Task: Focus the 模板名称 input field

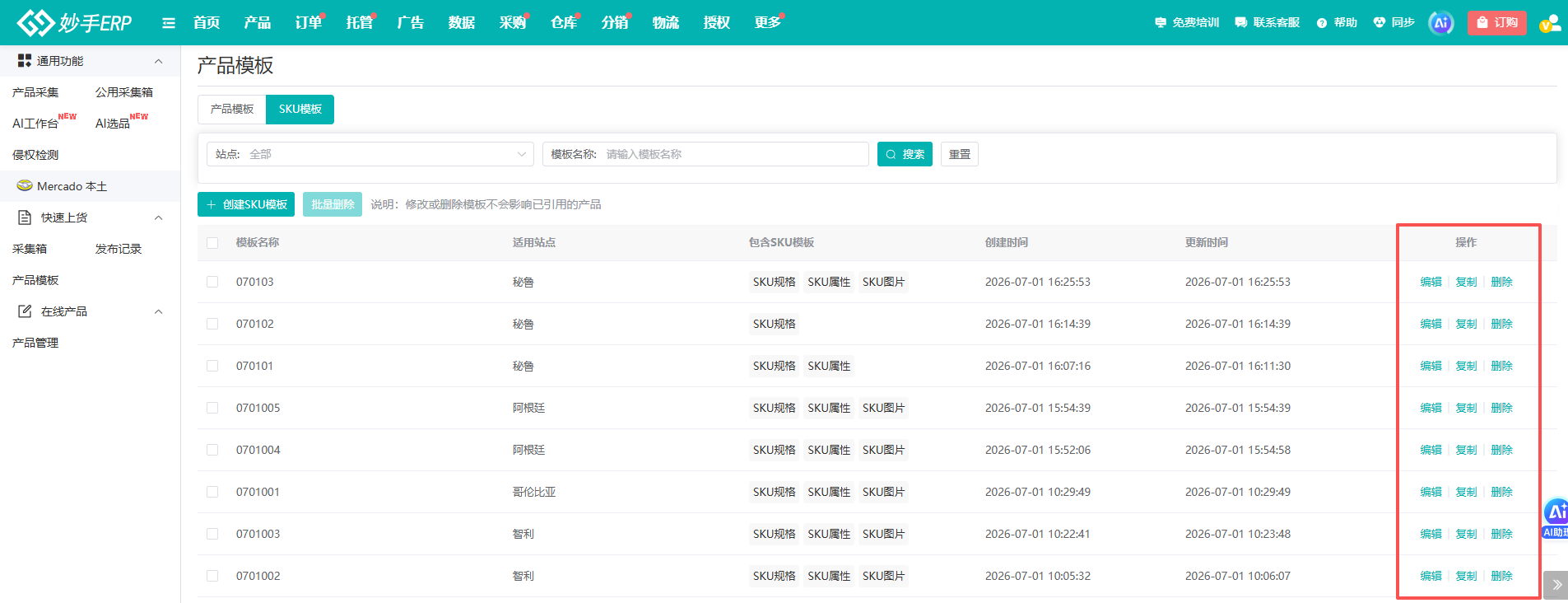Action: tap(705, 154)
